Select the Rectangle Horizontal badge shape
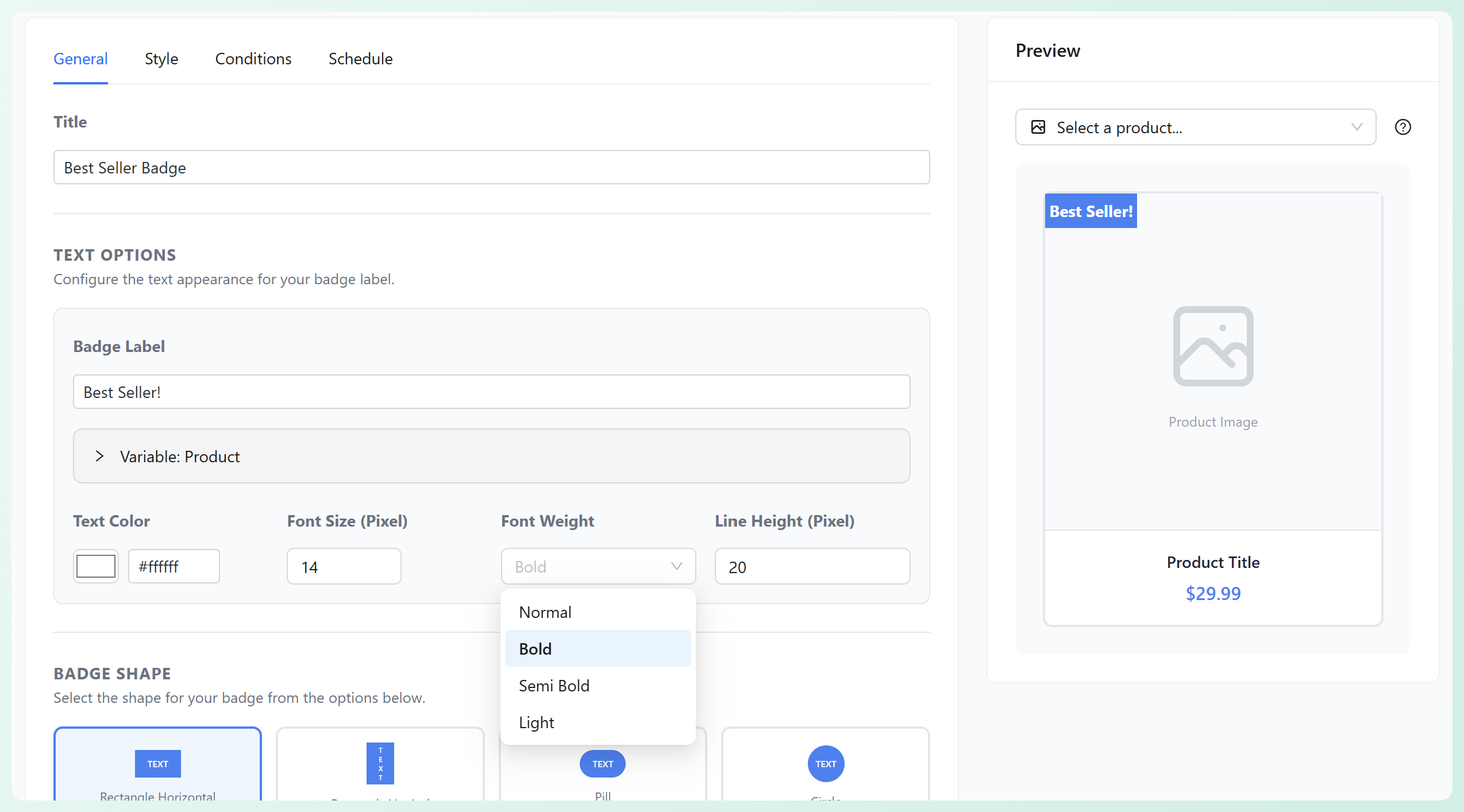 tap(157, 765)
